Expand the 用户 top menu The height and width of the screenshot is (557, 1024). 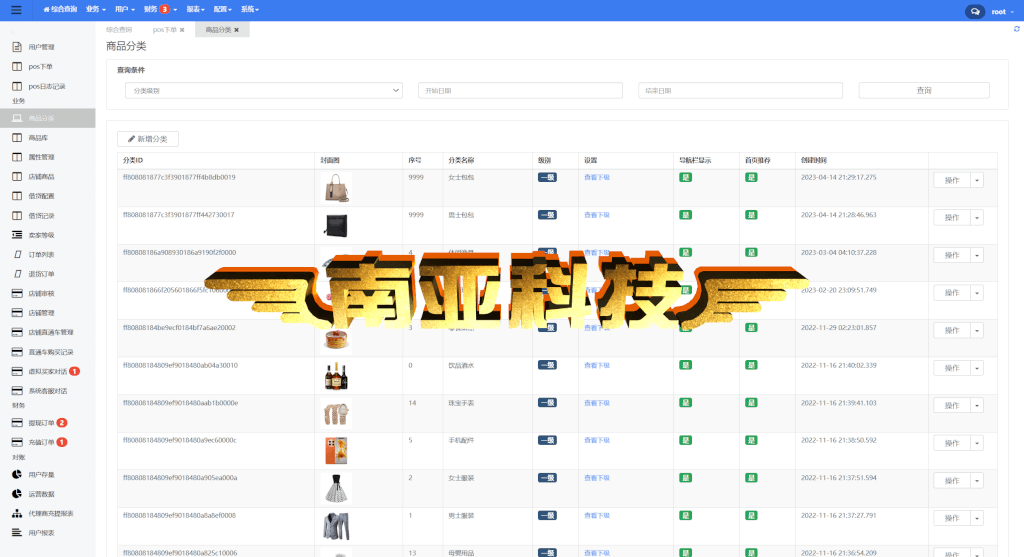click(x=125, y=9)
